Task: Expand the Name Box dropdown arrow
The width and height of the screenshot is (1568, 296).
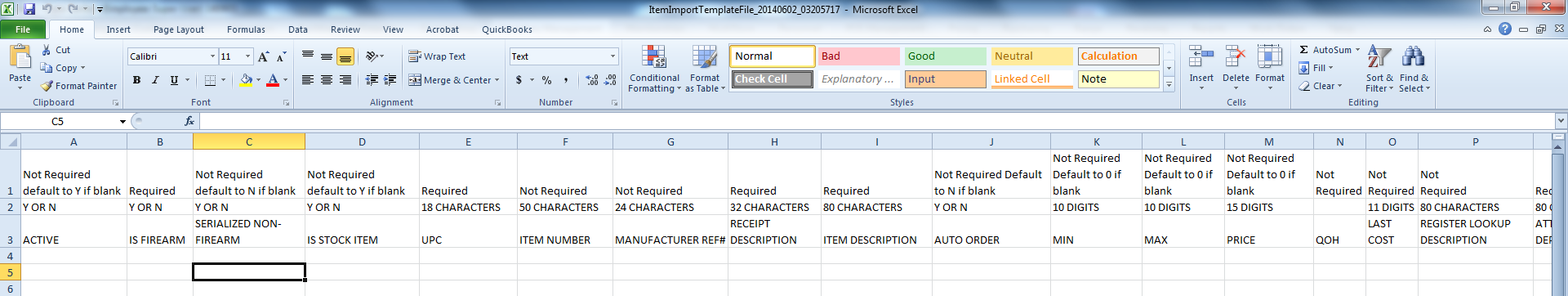Action: pos(122,122)
